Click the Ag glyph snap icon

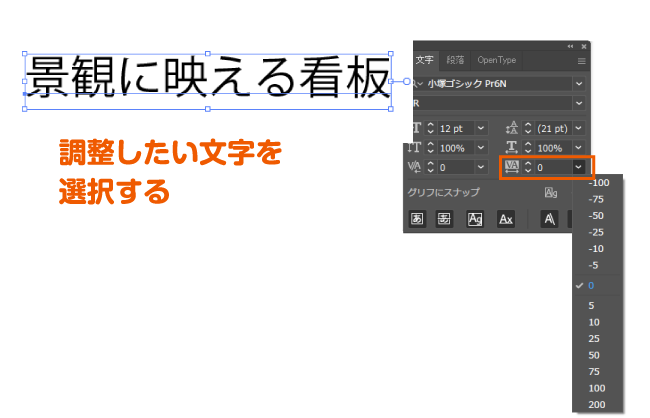click(x=475, y=218)
